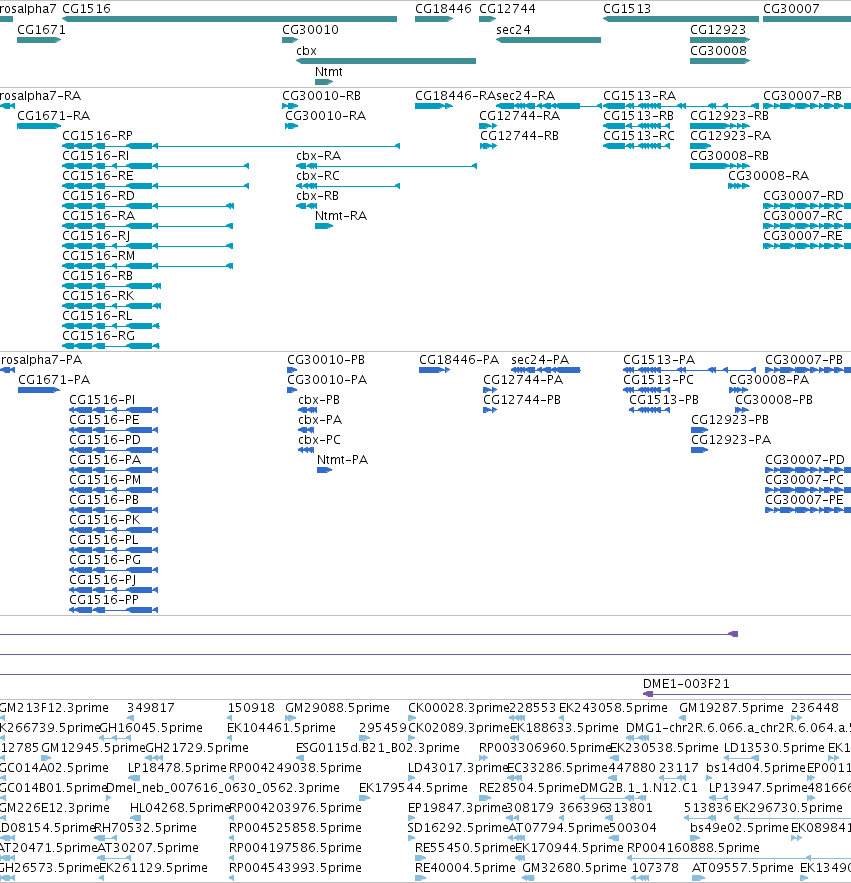This screenshot has height=883, width=851.
Task: Click the CG18446 gene label
Action: (443, 8)
